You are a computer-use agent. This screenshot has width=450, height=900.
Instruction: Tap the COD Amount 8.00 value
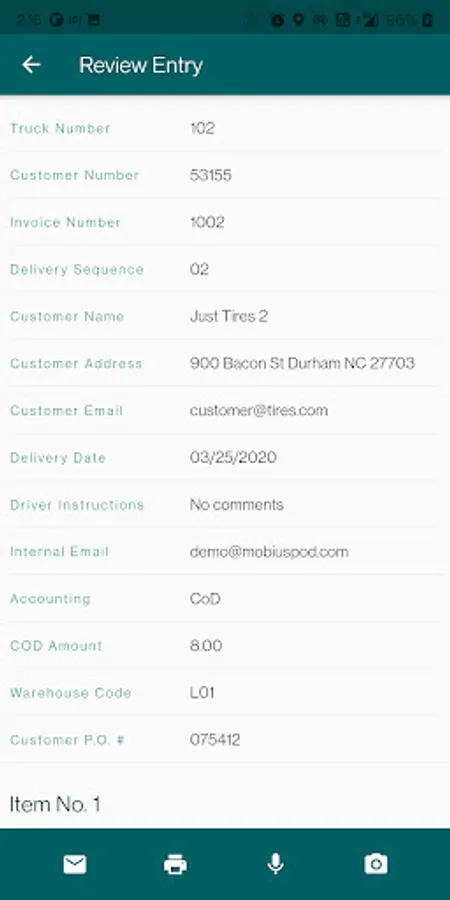(x=206, y=646)
